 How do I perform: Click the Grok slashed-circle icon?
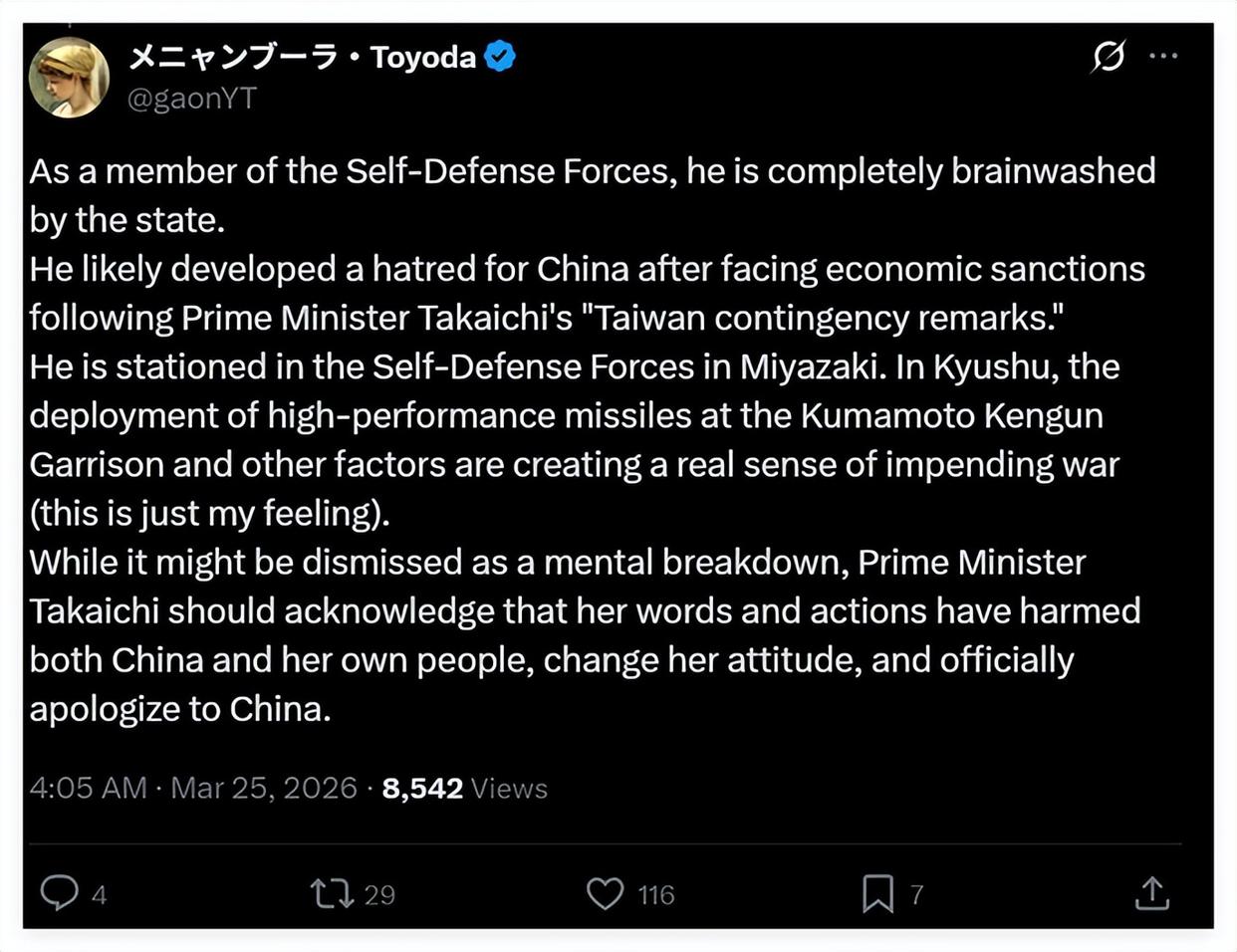pyautogui.click(x=1108, y=57)
